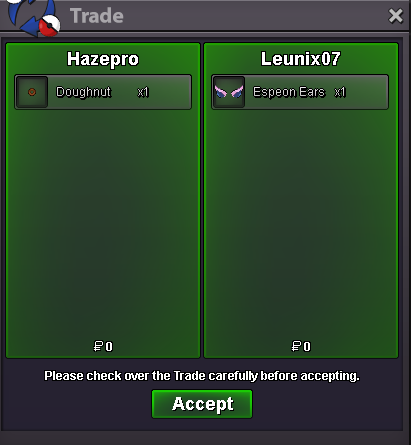
Task: Click the check over the Trade warning
Action: click(x=202, y=376)
